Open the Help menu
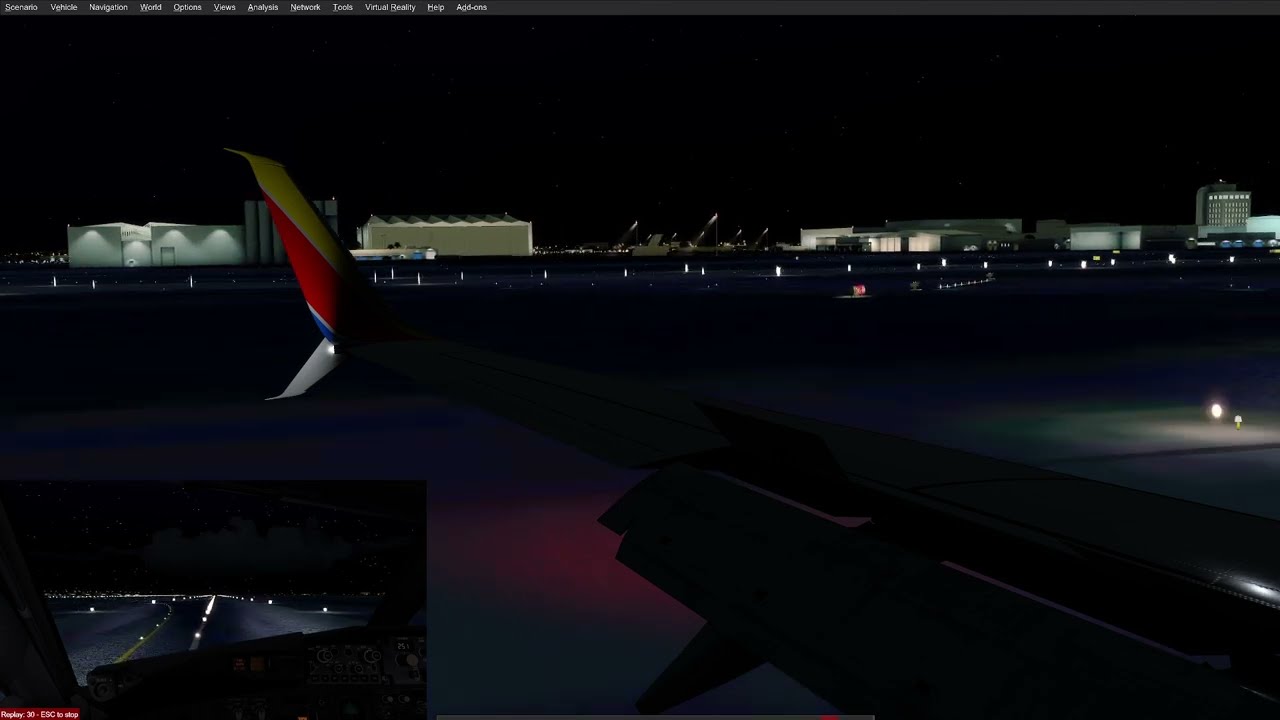1280x720 pixels. coord(436,7)
